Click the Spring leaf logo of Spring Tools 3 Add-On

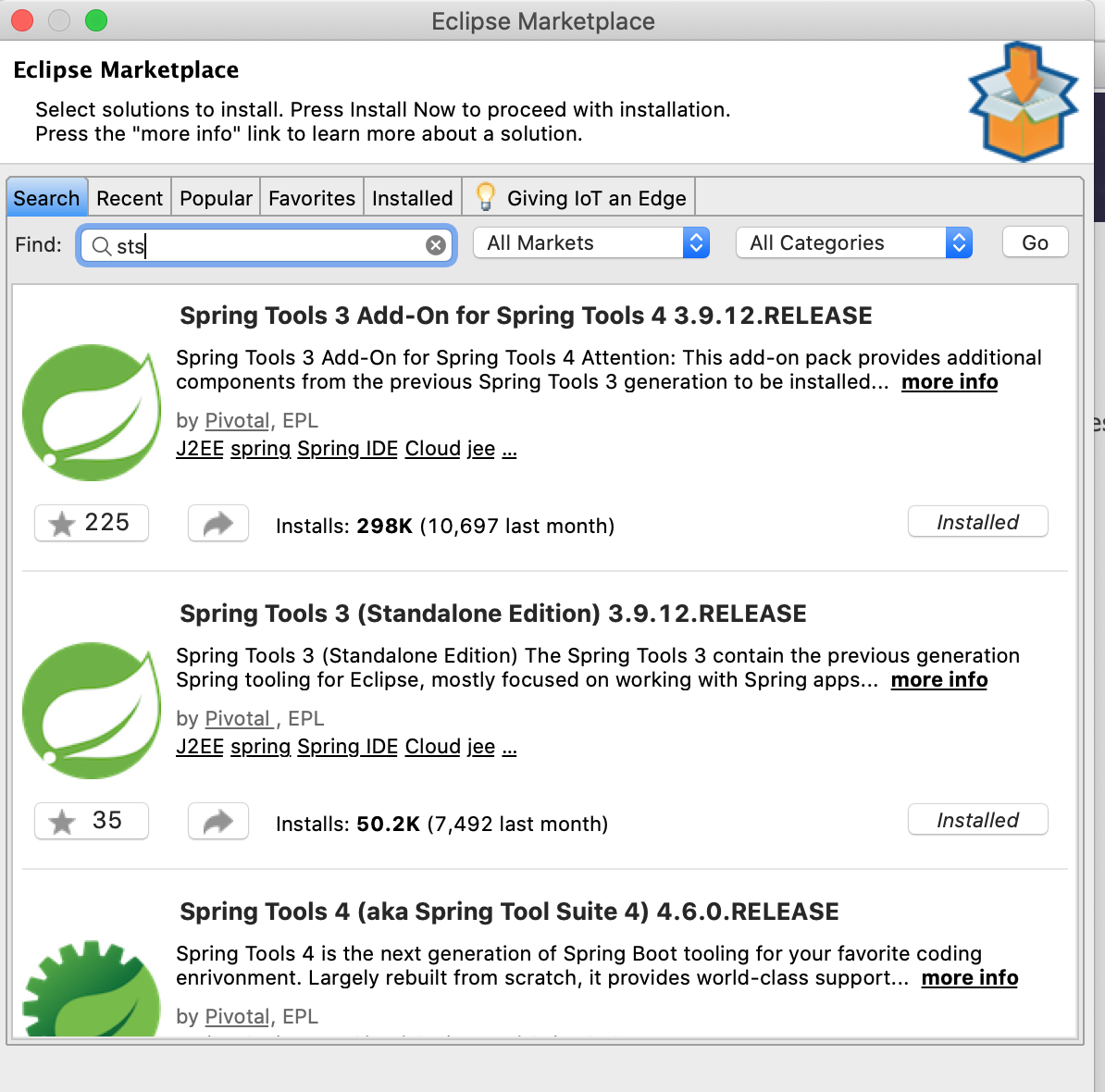[91, 413]
